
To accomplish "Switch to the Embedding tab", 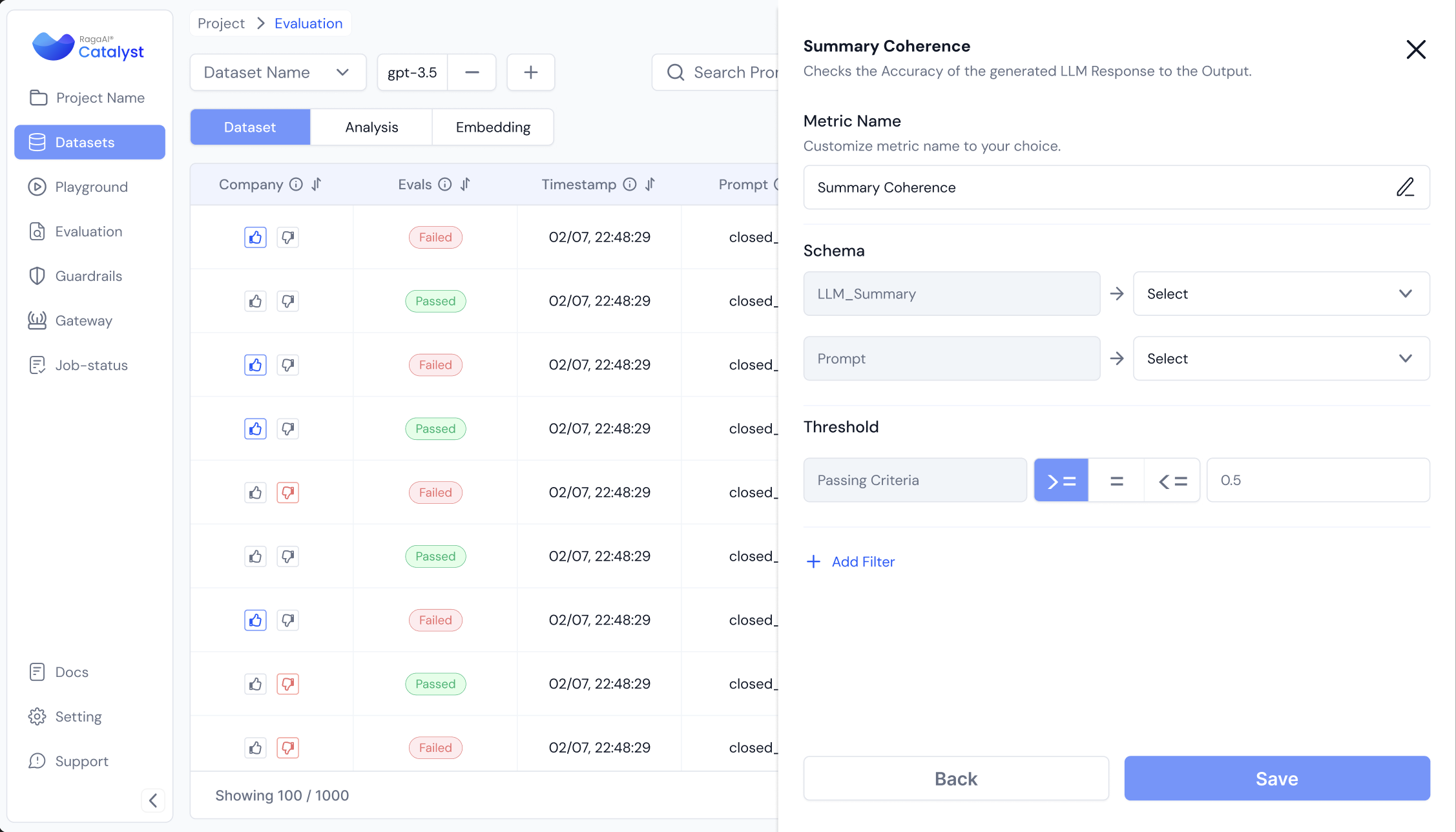I will 493,127.
